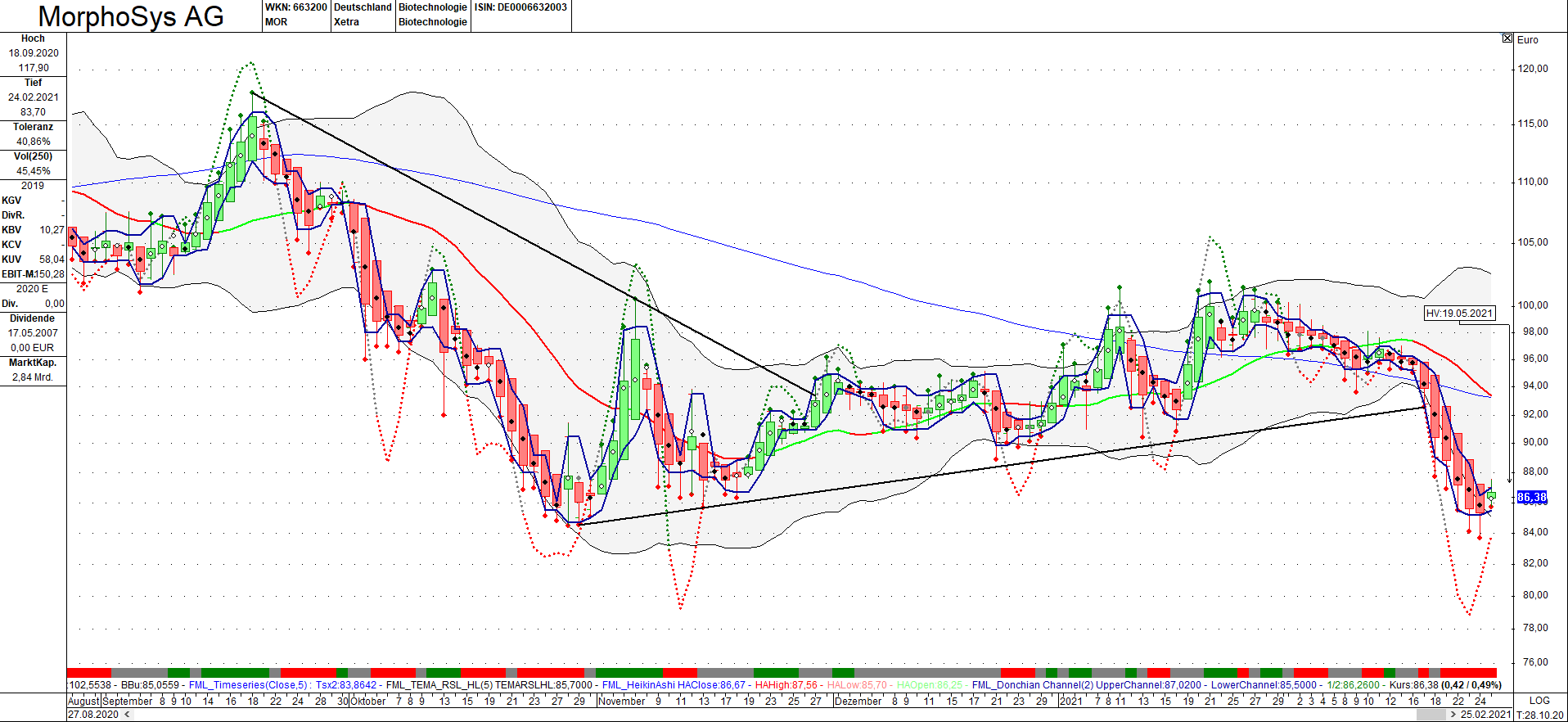The image size is (1568, 722).
Task: Click the Vol(250) heading
Action: tap(33, 156)
